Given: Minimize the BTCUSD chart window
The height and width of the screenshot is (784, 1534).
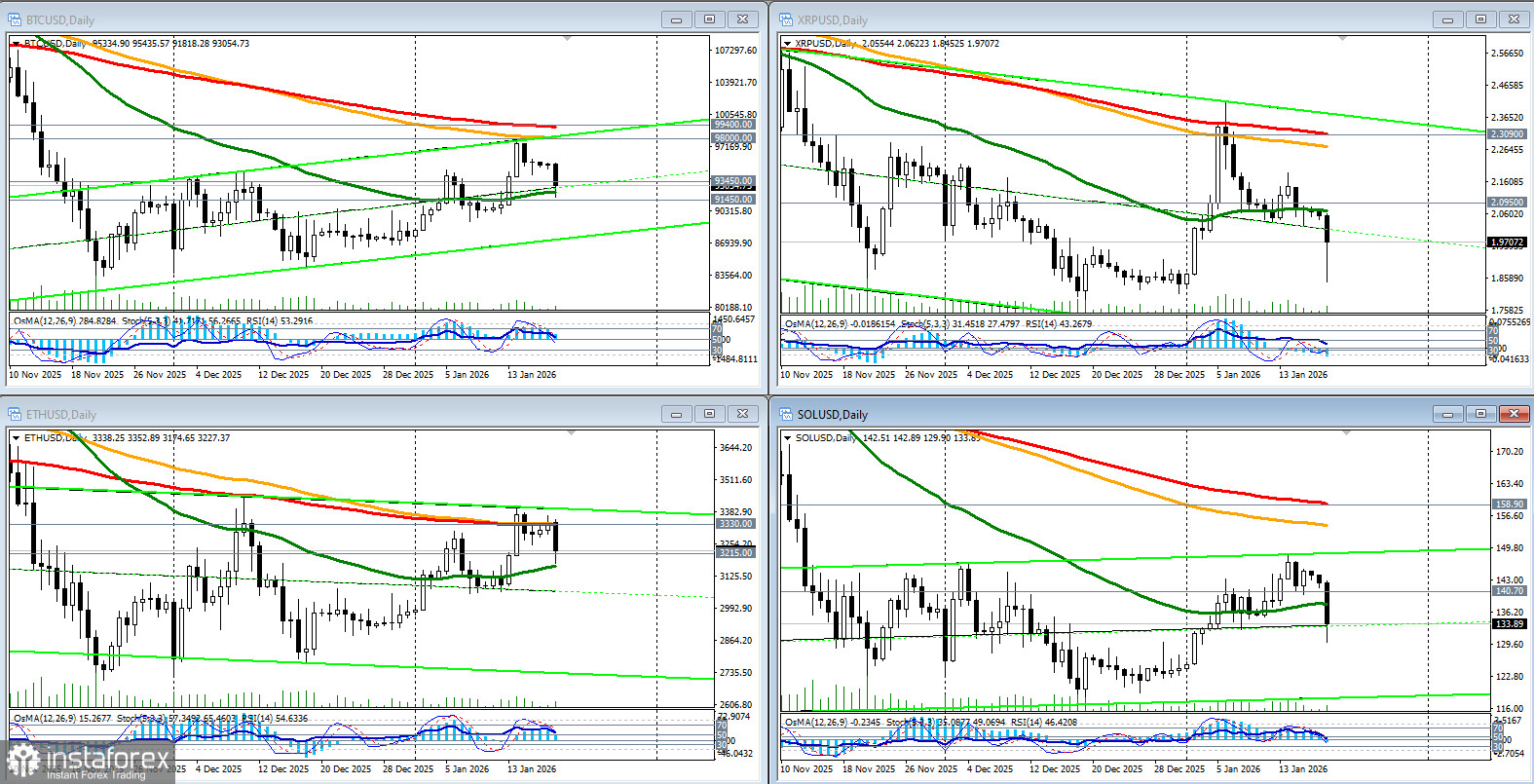Looking at the screenshot, I should tap(676, 19).
